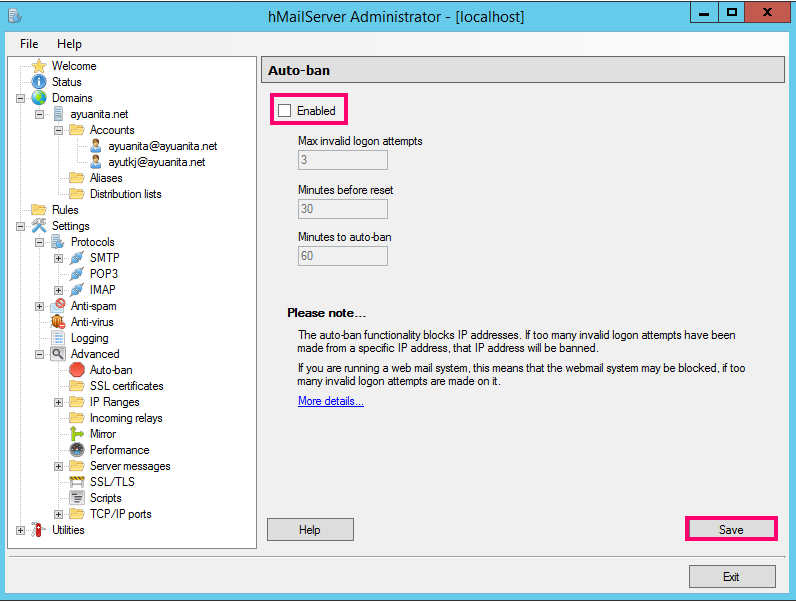The height and width of the screenshot is (602, 796).
Task: Expand the Server messages node
Action: click(58, 466)
